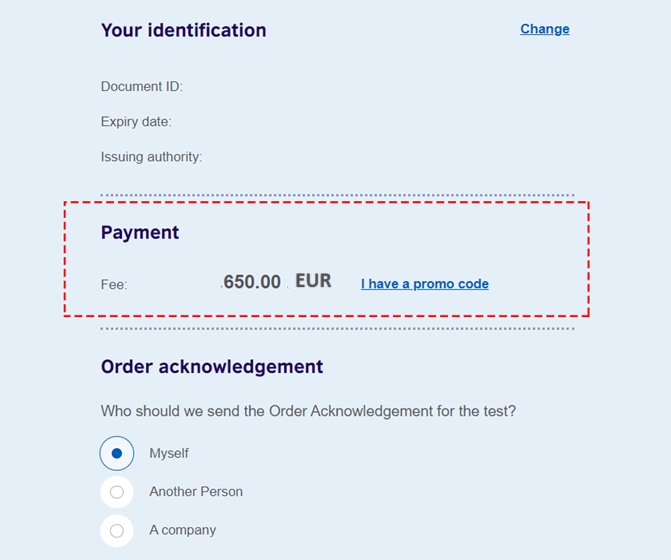Click the Change link for identification
The image size is (671, 560).
tap(545, 29)
